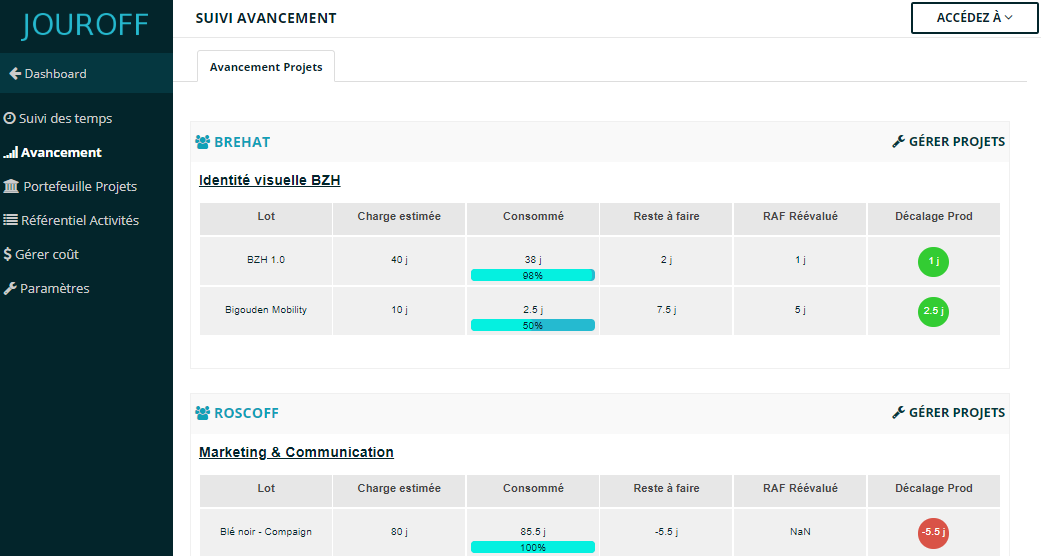The image size is (1041, 556).
Task: Click the 98% progress bar for BZH 1.0
Action: (532, 275)
